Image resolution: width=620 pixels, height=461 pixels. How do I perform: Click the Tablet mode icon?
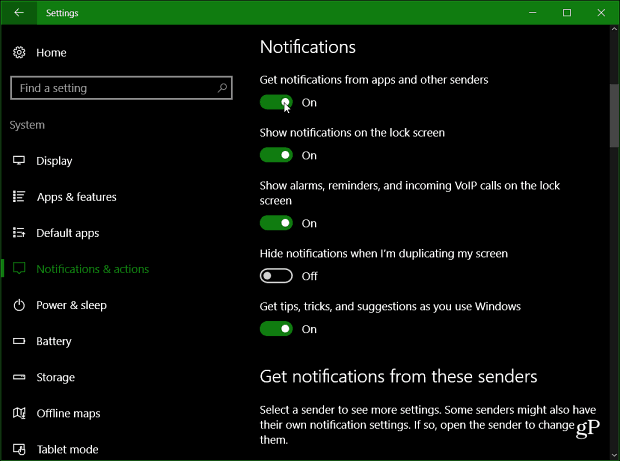pyautogui.click(x=19, y=449)
